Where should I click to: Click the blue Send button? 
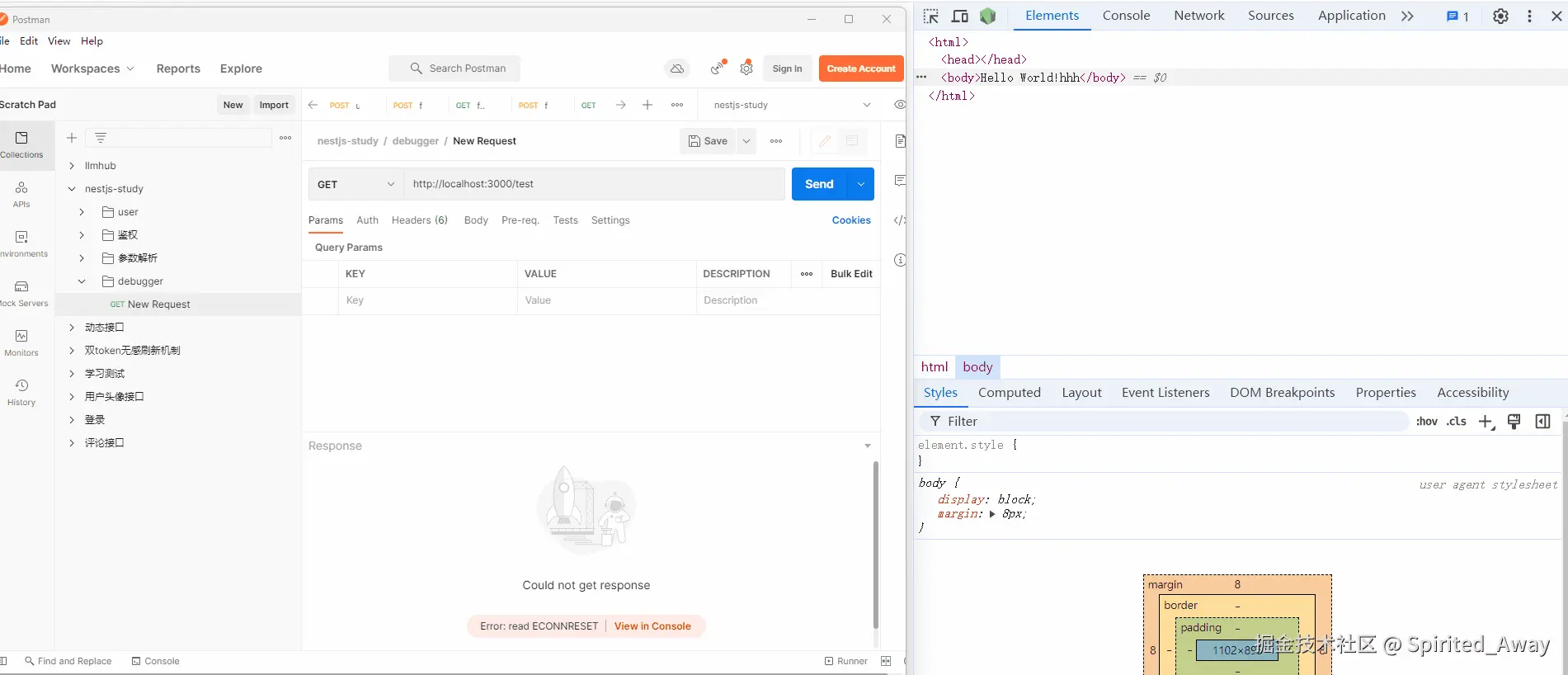tap(819, 184)
